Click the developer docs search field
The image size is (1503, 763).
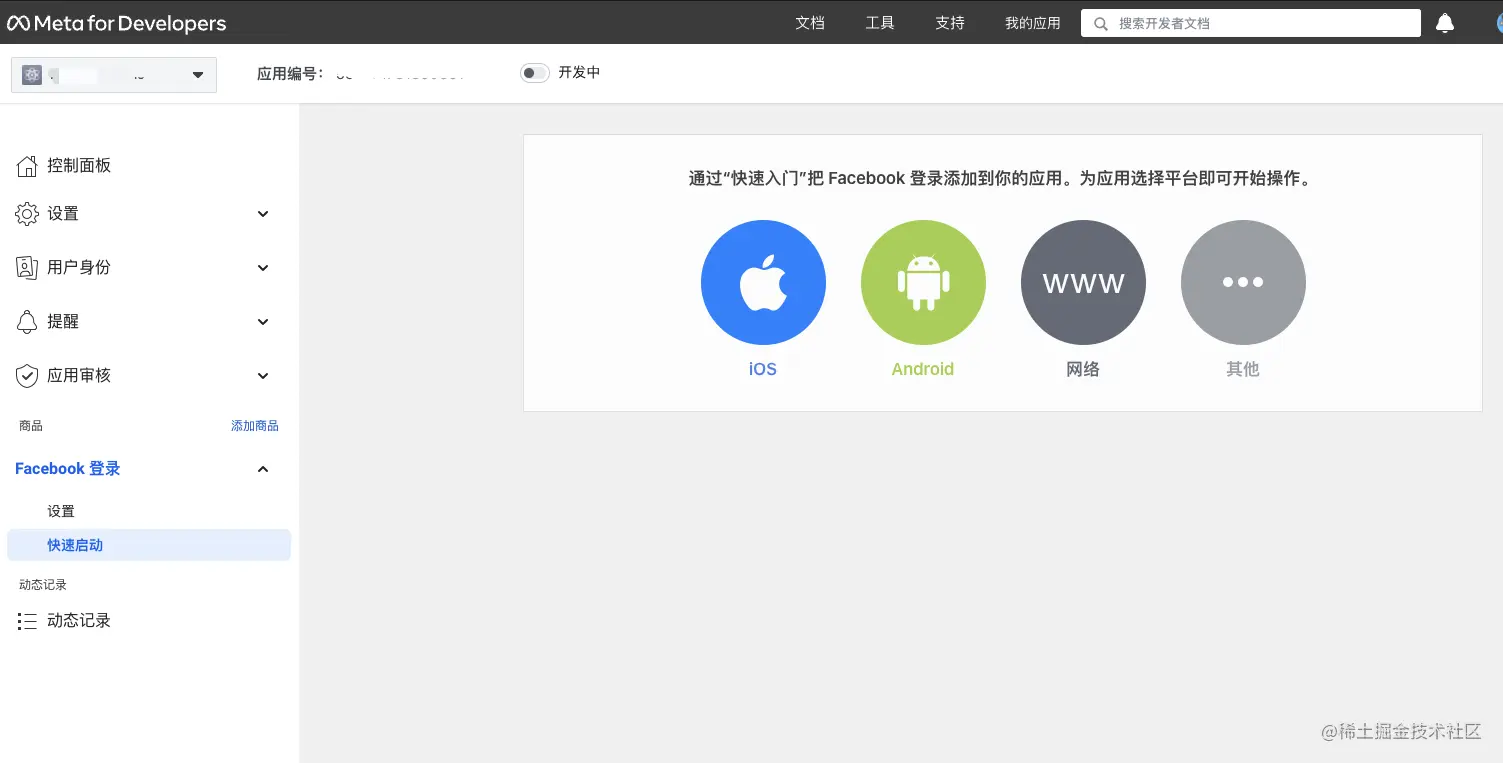(1250, 22)
